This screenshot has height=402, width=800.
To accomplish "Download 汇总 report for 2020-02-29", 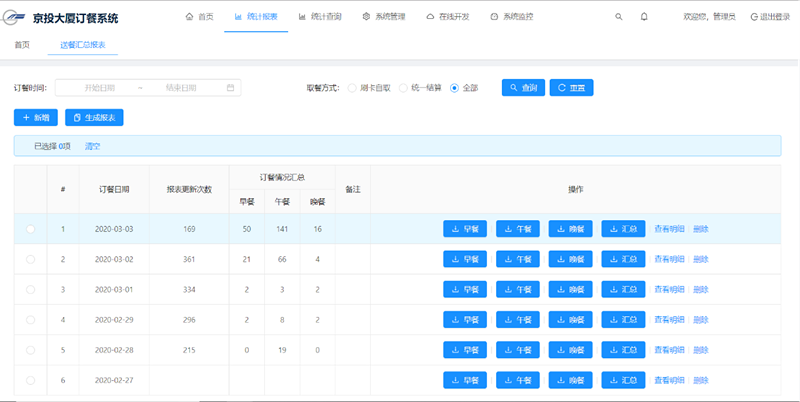I will click(623, 320).
